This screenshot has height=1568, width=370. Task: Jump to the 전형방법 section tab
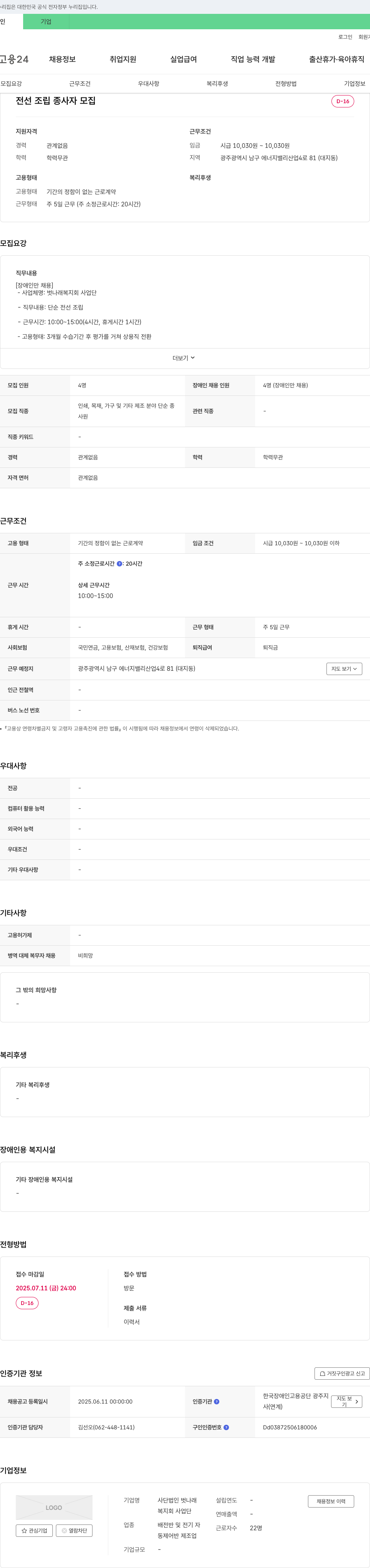[x=286, y=84]
